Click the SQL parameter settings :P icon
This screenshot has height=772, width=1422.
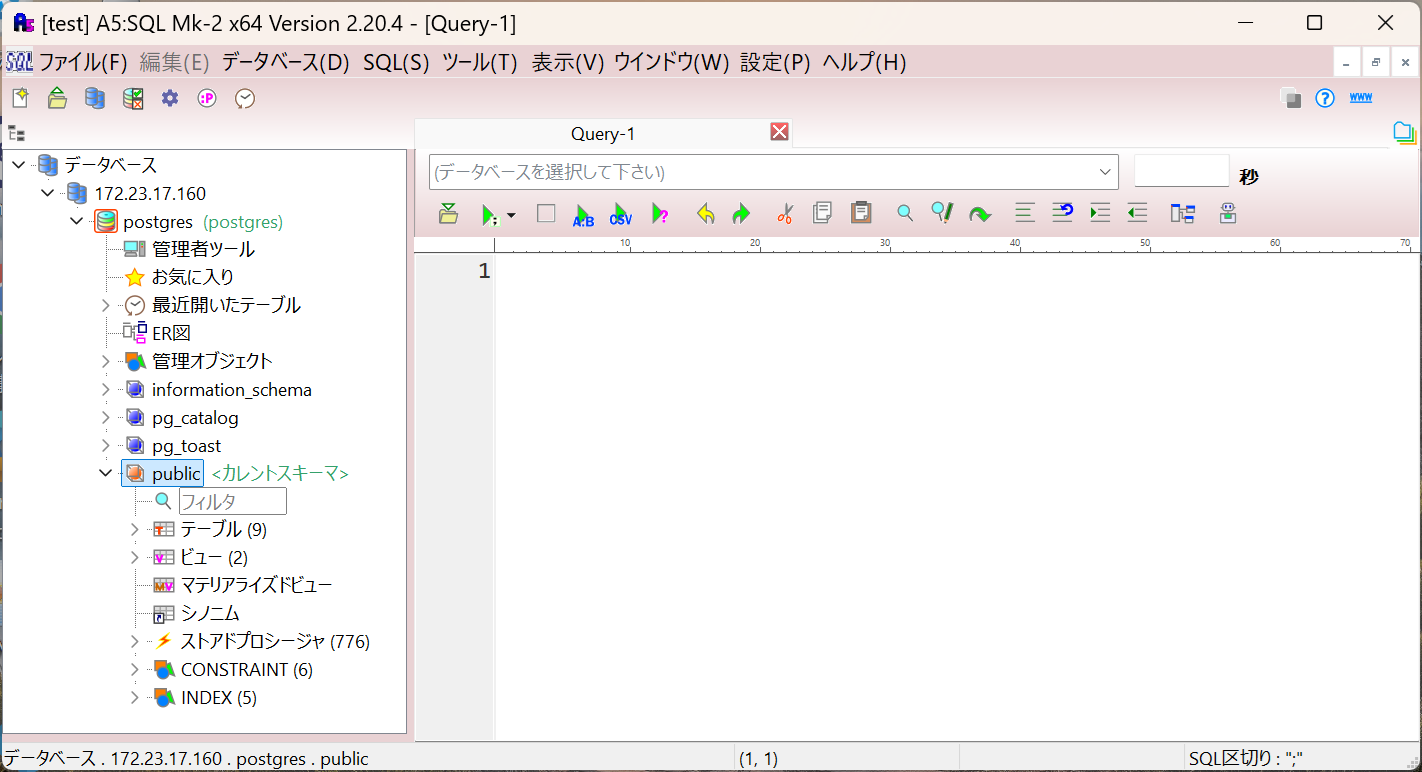[x=207, y=98]
